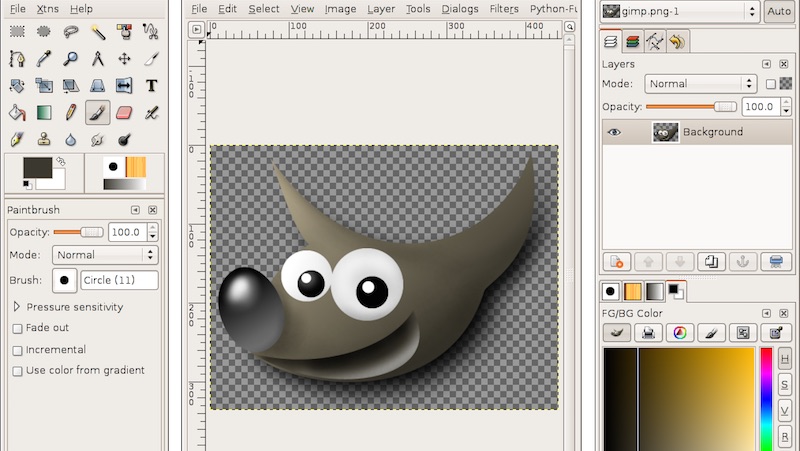Select the Smudge tool
The width and height of the screenshot is (800, 451).
97,139
